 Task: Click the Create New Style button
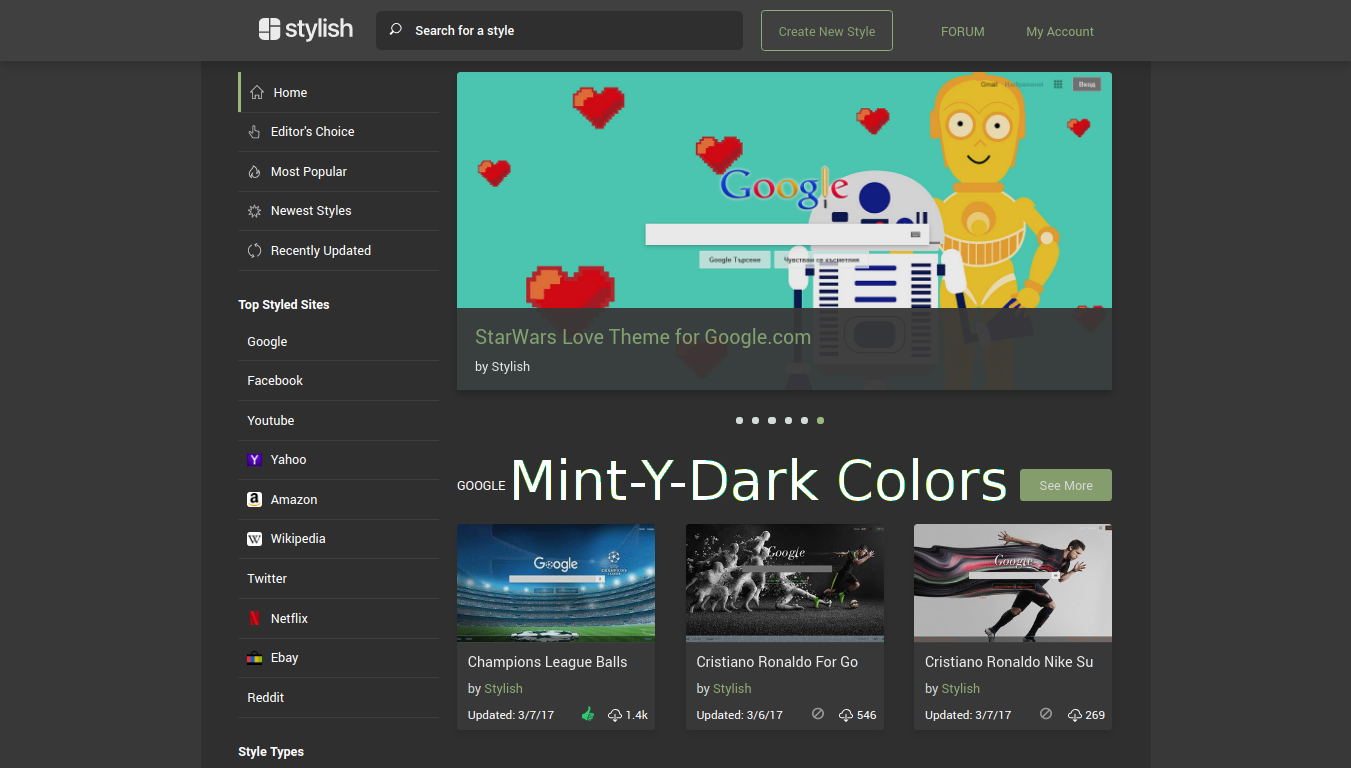pos(827,31)
